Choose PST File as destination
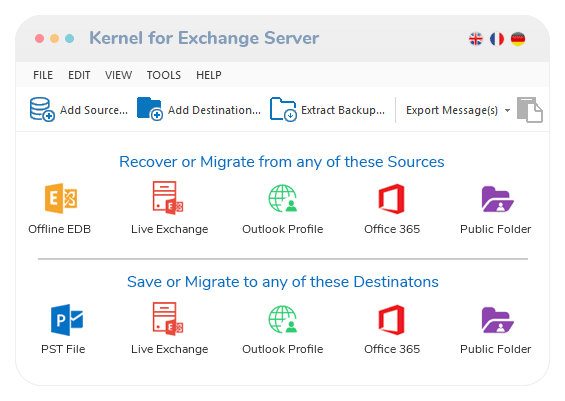This screenshot has width=565, height=401. [x=67, y=320]
